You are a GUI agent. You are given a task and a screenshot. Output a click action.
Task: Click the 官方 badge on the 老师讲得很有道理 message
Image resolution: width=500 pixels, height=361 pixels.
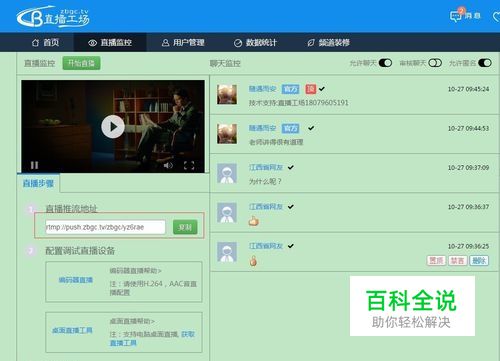click(291, 128)
